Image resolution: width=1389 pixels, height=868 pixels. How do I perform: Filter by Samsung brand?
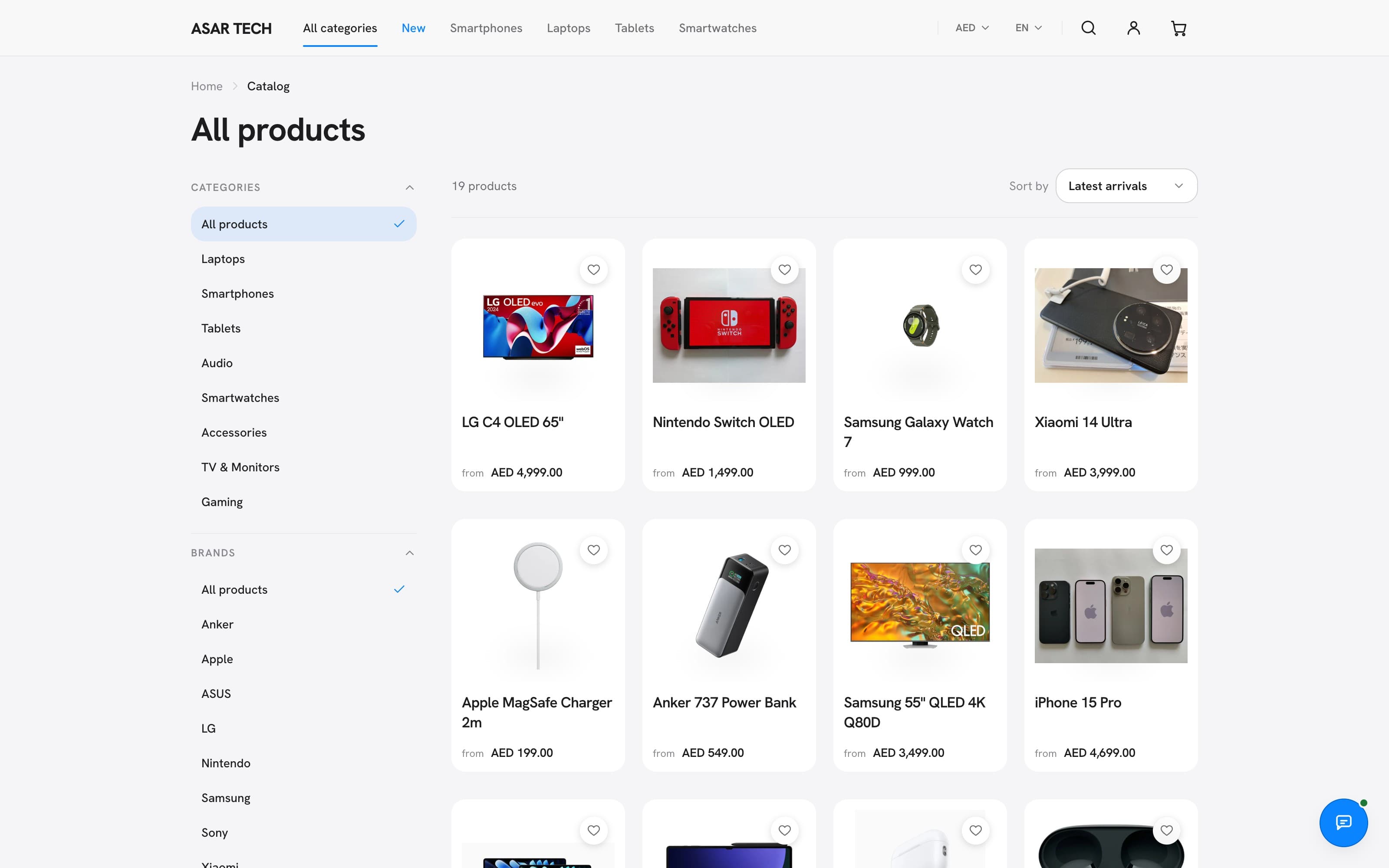pos(304,798)
